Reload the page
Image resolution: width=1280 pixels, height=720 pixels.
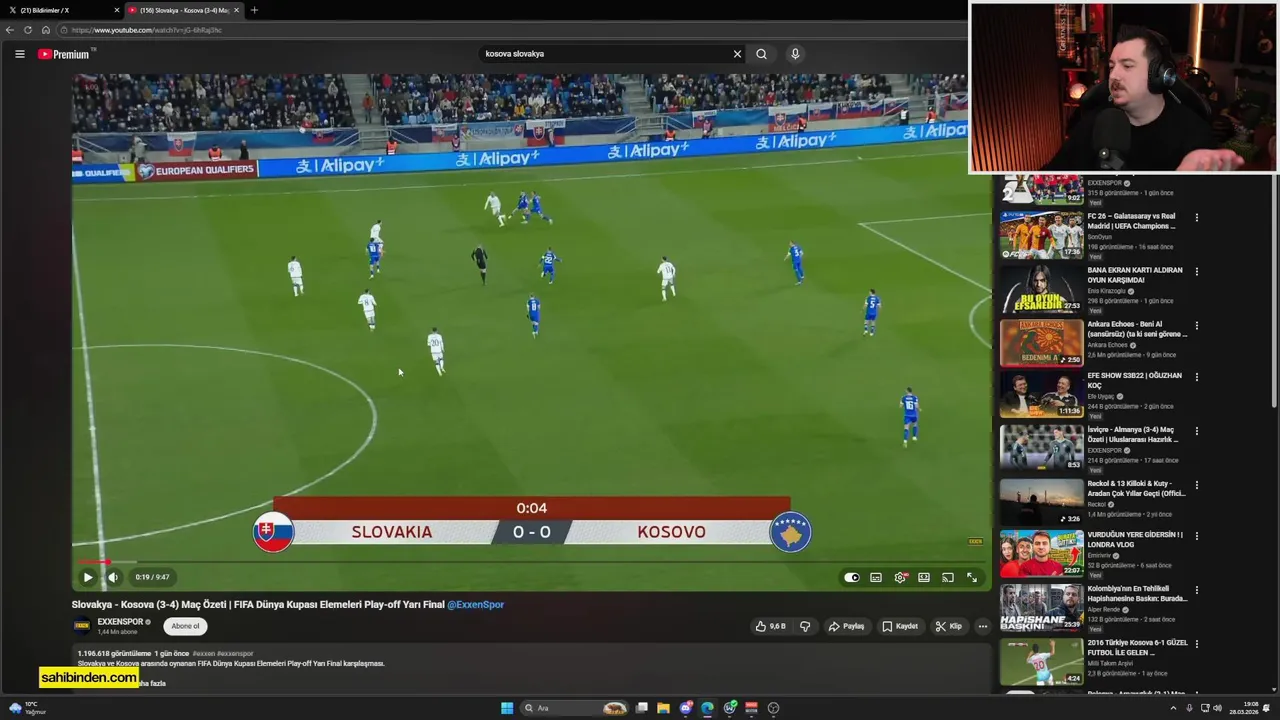coord(28,30)
